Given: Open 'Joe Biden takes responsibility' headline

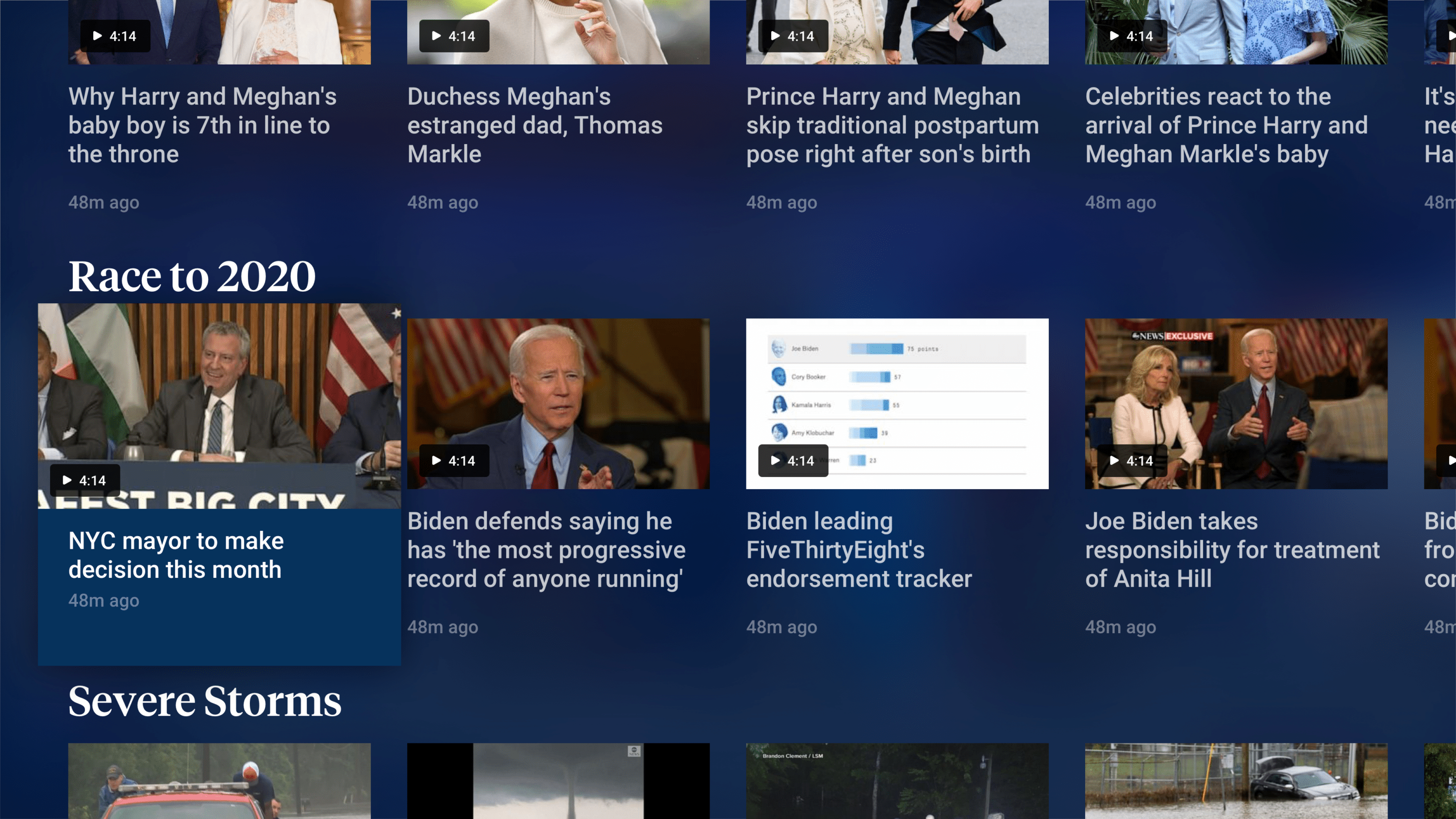Looking at the screenshot, I should [x=1232, y=550].
